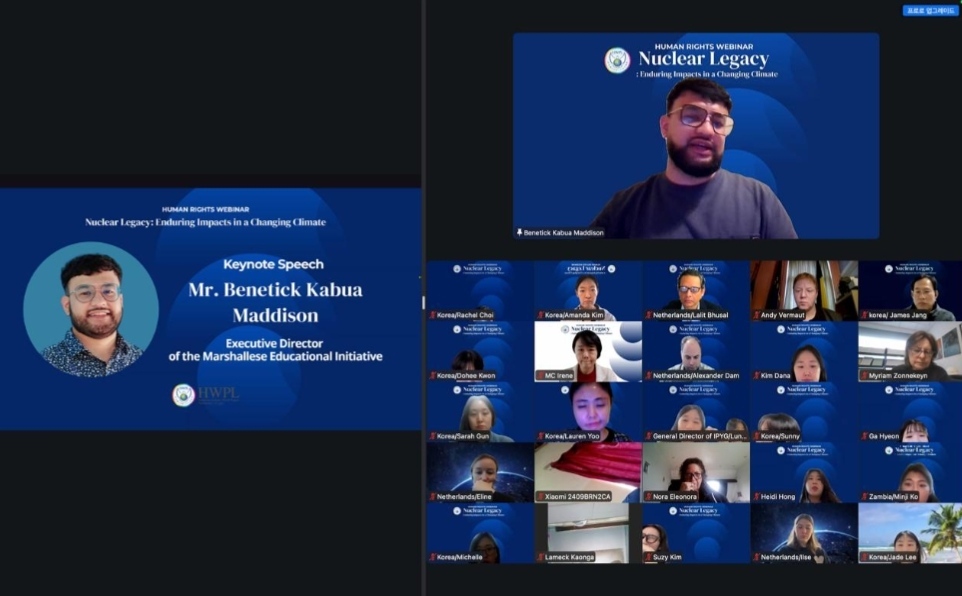Click muted mic icon on Korea/Rachel Choi tile
The height and width of the screenshot is (596, 962).
[433, 316]
